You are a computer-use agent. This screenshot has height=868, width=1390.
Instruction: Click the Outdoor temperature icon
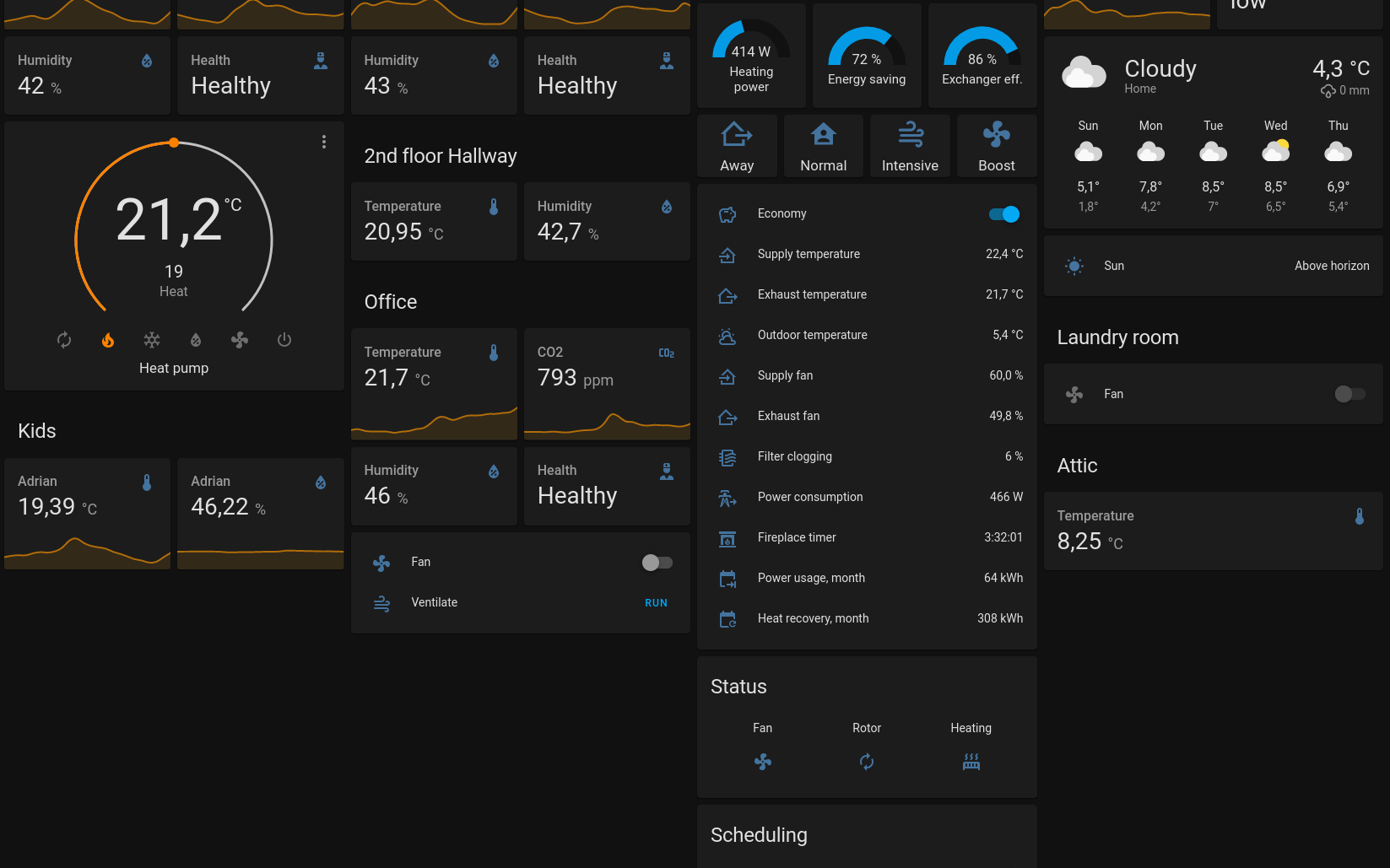tap(727, 336)
